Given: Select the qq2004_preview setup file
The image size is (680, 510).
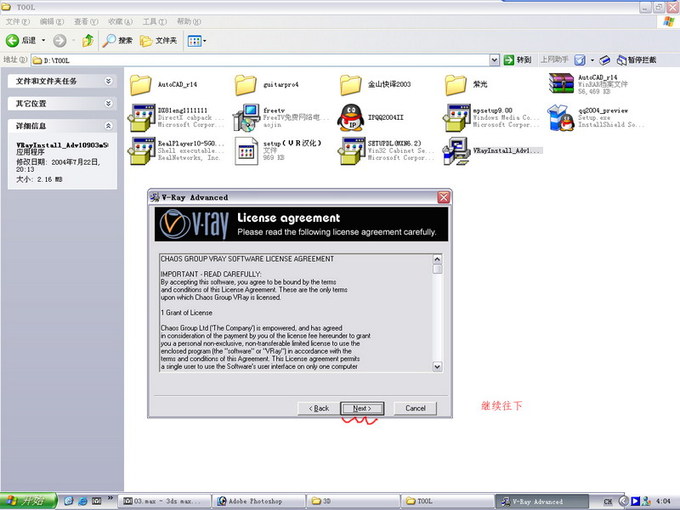Looking at the screenshot, I should (x=596, y=118).
